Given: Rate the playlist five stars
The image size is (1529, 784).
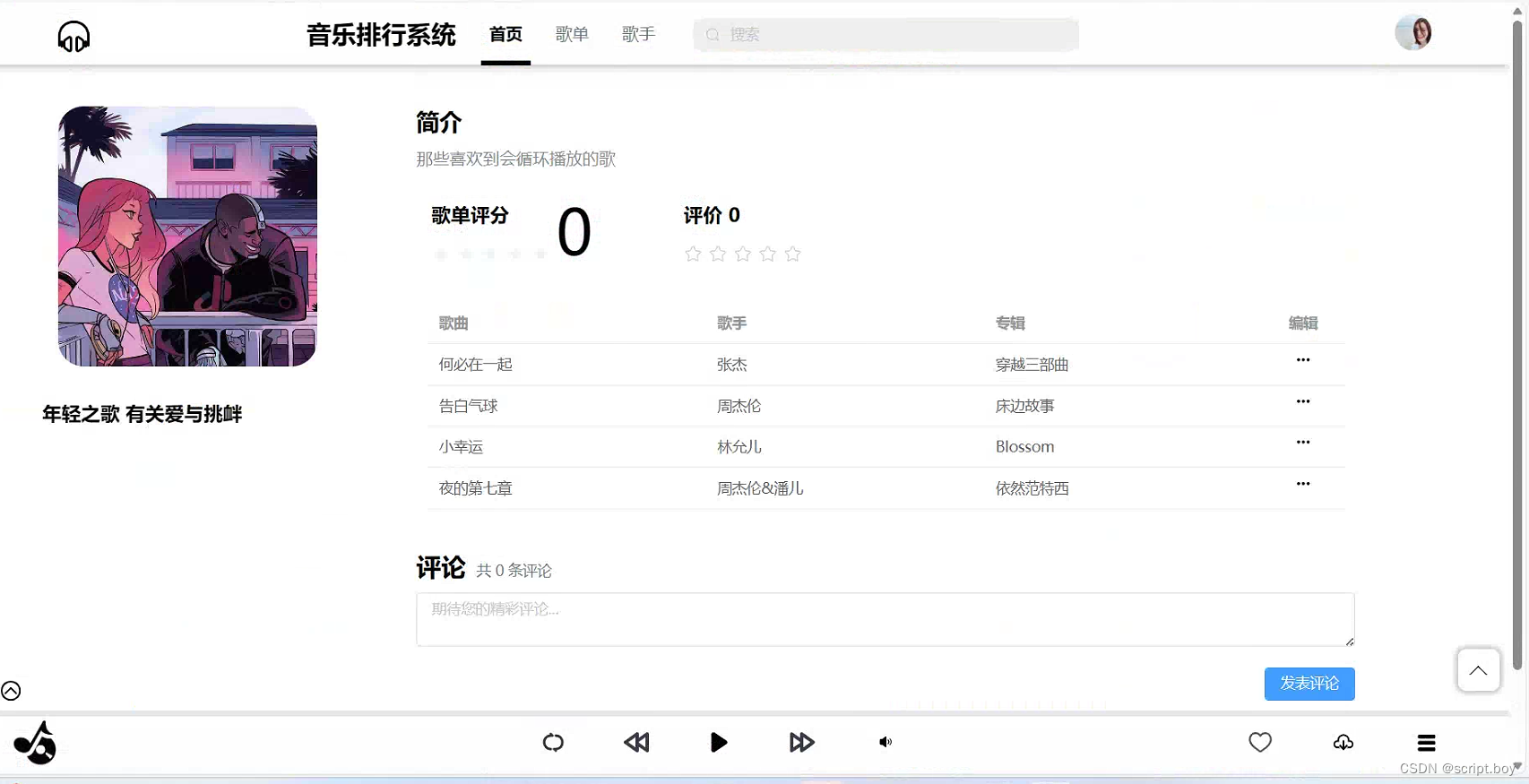Looking at the screenshot, I should point(792,254).
